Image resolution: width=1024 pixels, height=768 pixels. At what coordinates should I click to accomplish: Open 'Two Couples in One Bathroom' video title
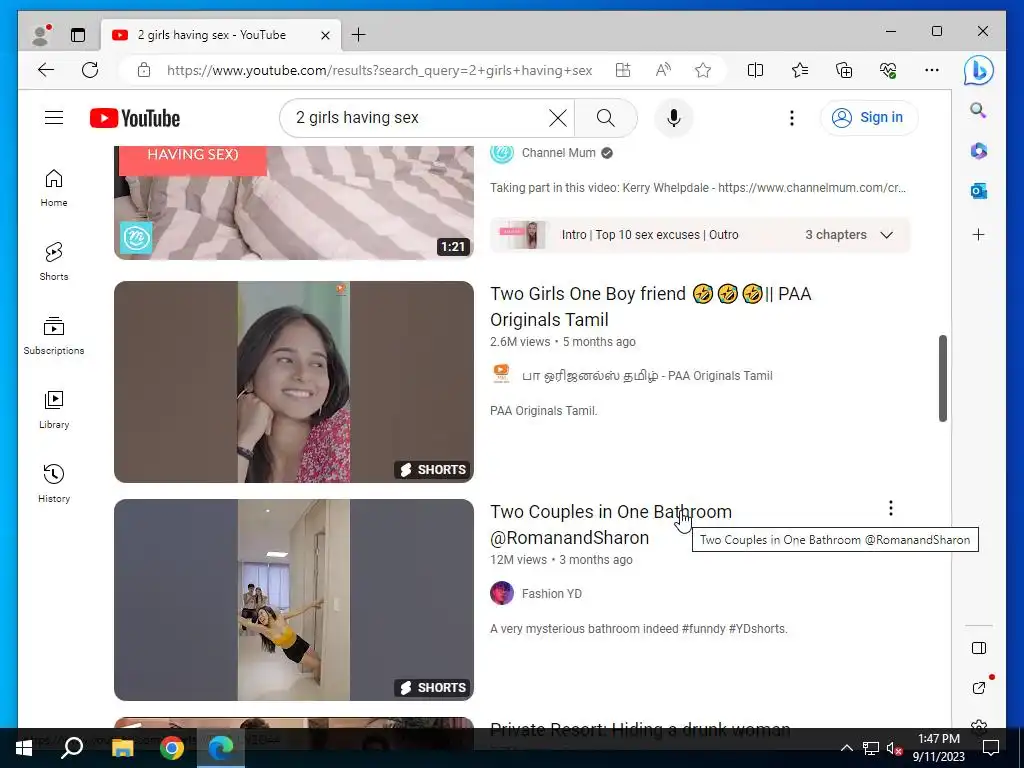coord(611,524)
